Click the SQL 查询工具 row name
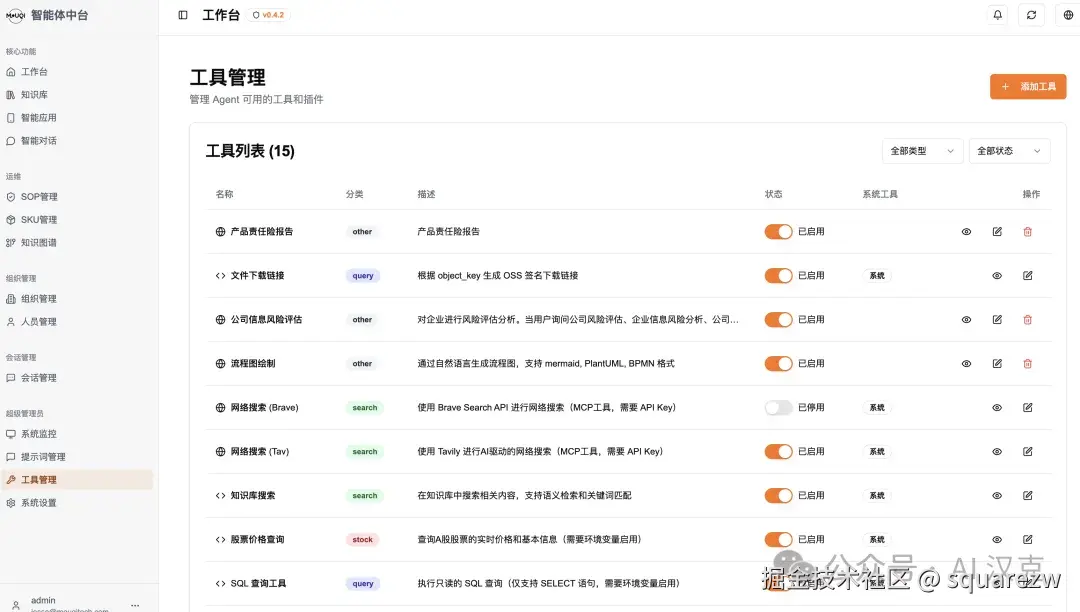 click(x=258, y=584)
